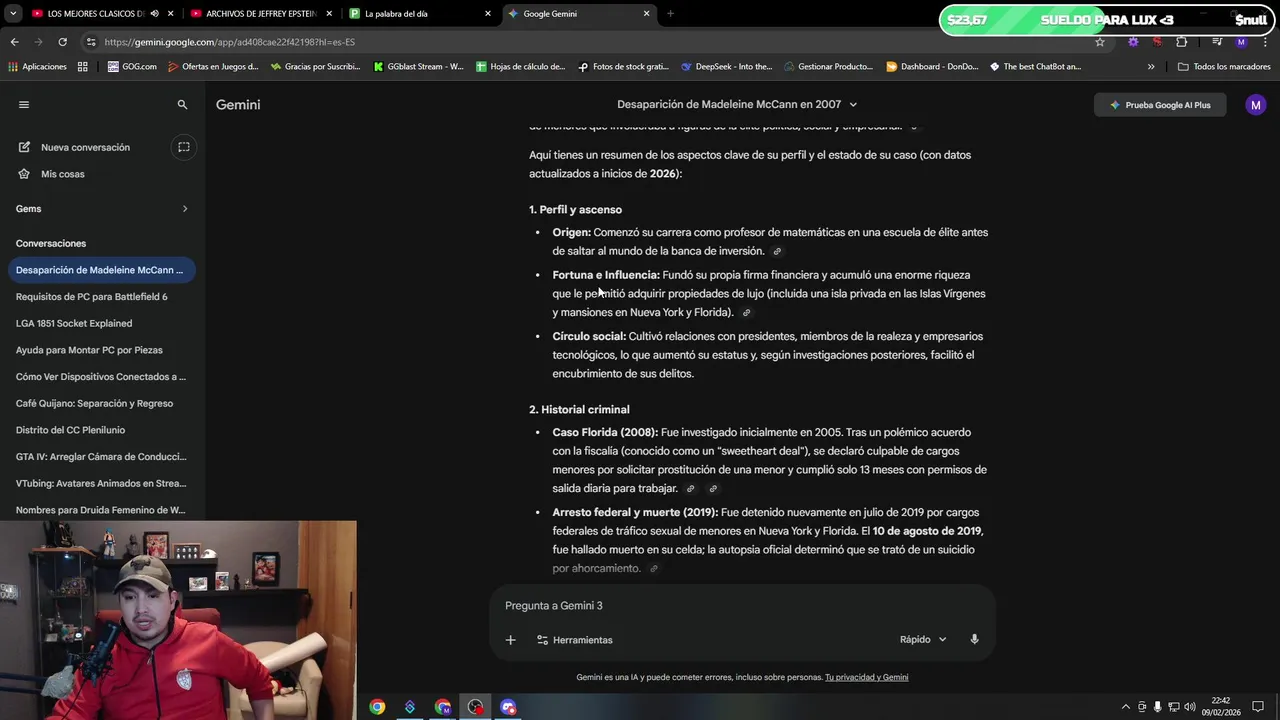Focus the Pregunta a Gemini 3 input

coord(742,606)
